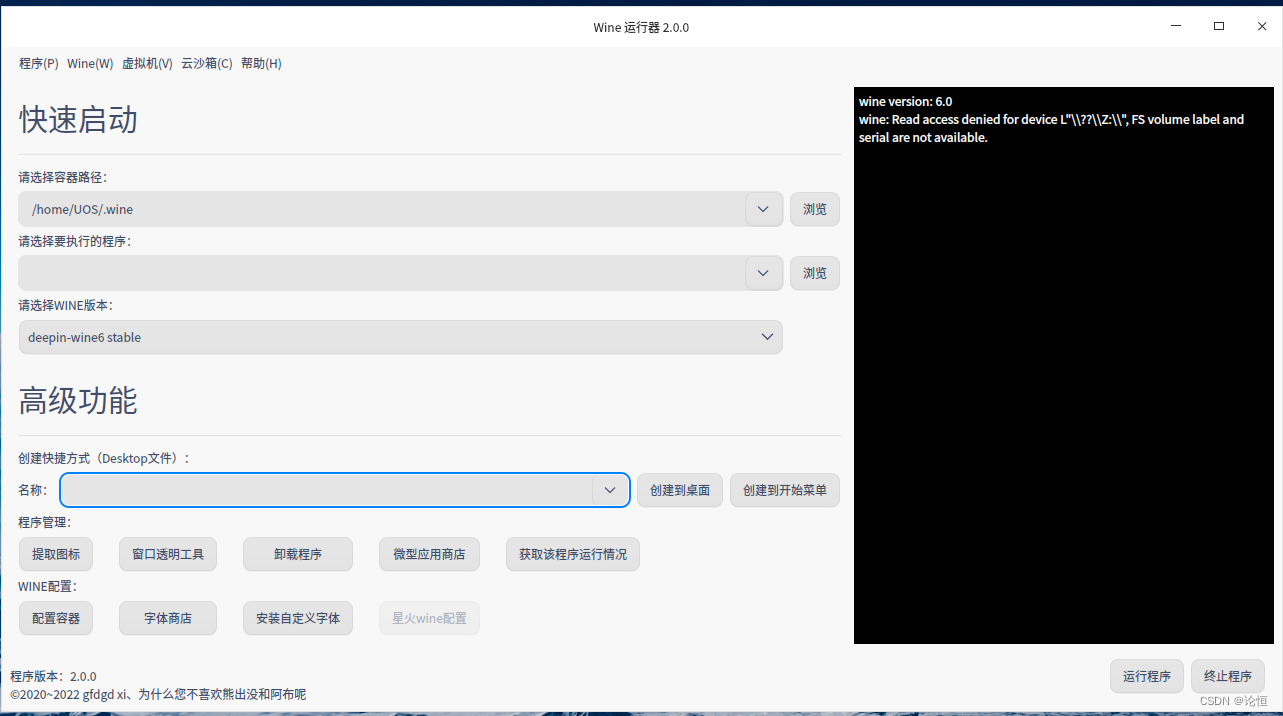
Task: Open the 程序(P) menu
Action: pos(39,64)
